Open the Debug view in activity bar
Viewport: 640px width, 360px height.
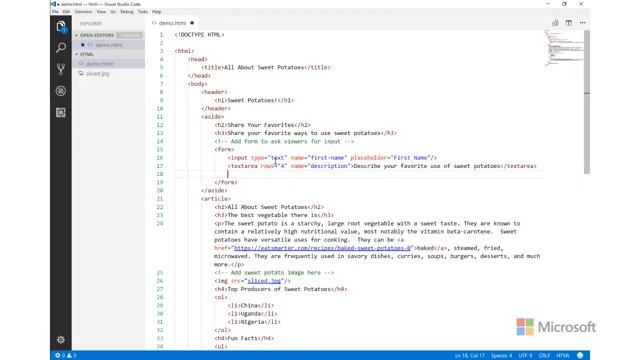coord(61,91)
